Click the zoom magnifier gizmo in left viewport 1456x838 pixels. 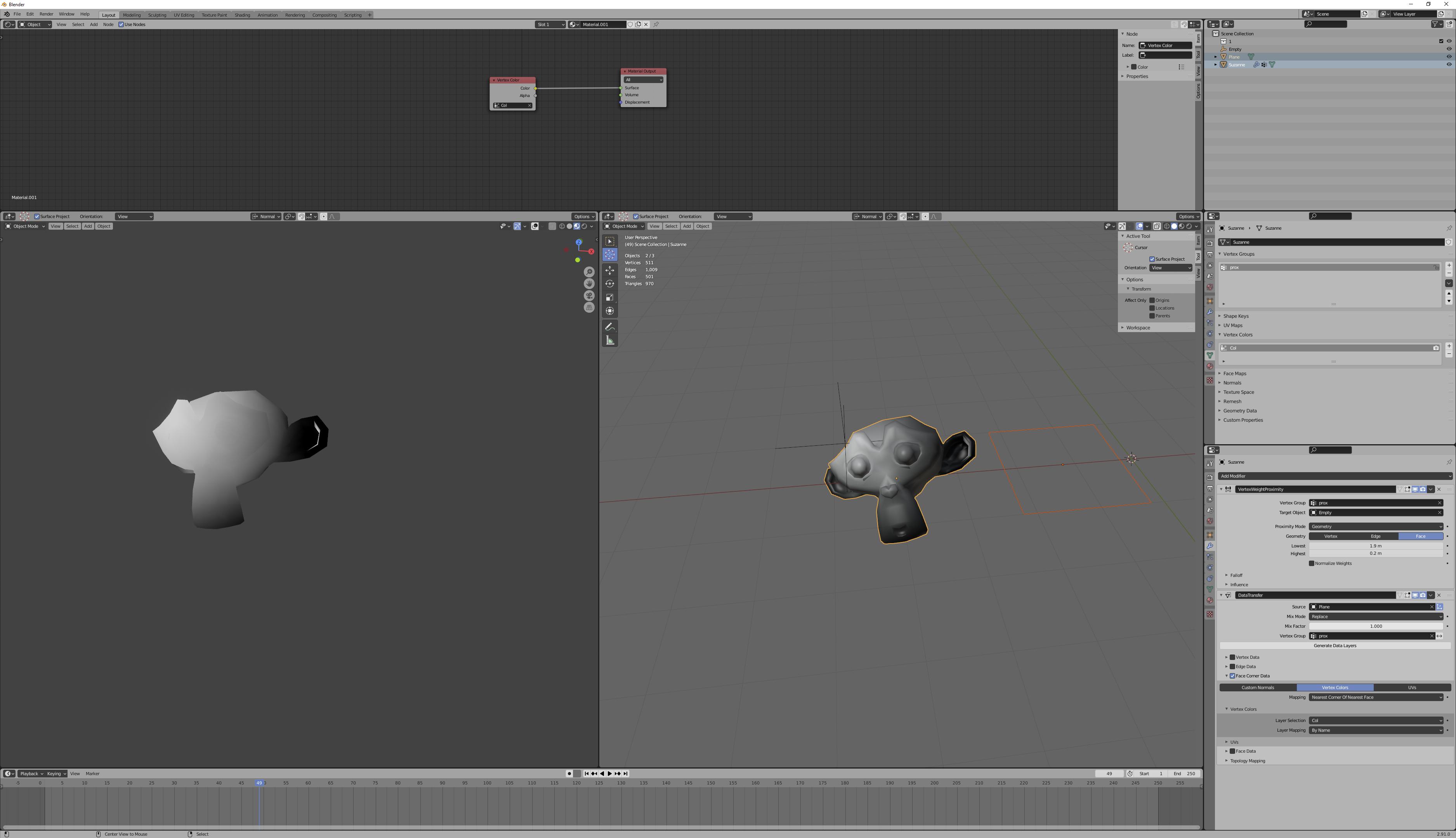click(x=589, y=272)
